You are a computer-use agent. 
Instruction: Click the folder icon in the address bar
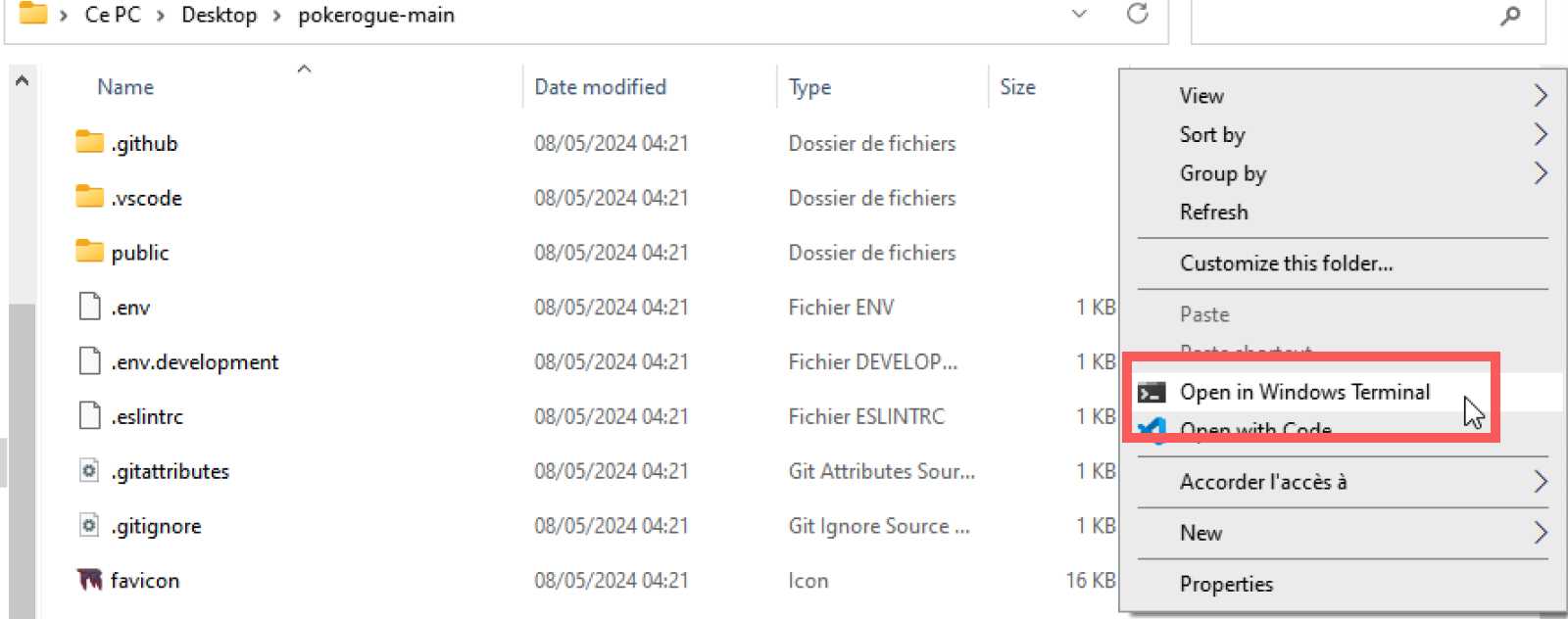[33, 14]
